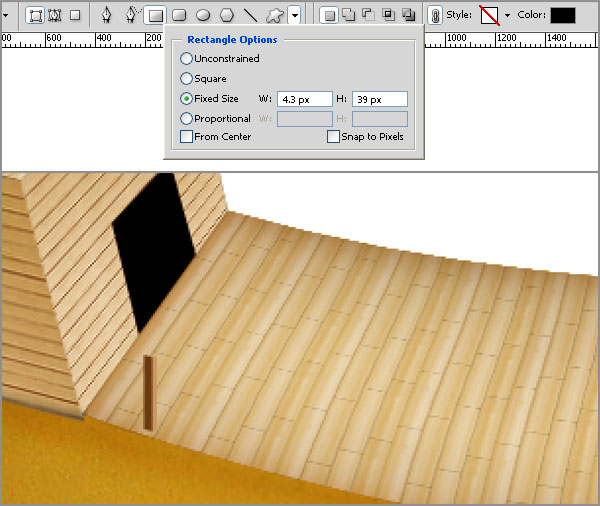Select the Custom Shape tool
Viewport: 600px width, 506px height.
click(x=274, y=15)
